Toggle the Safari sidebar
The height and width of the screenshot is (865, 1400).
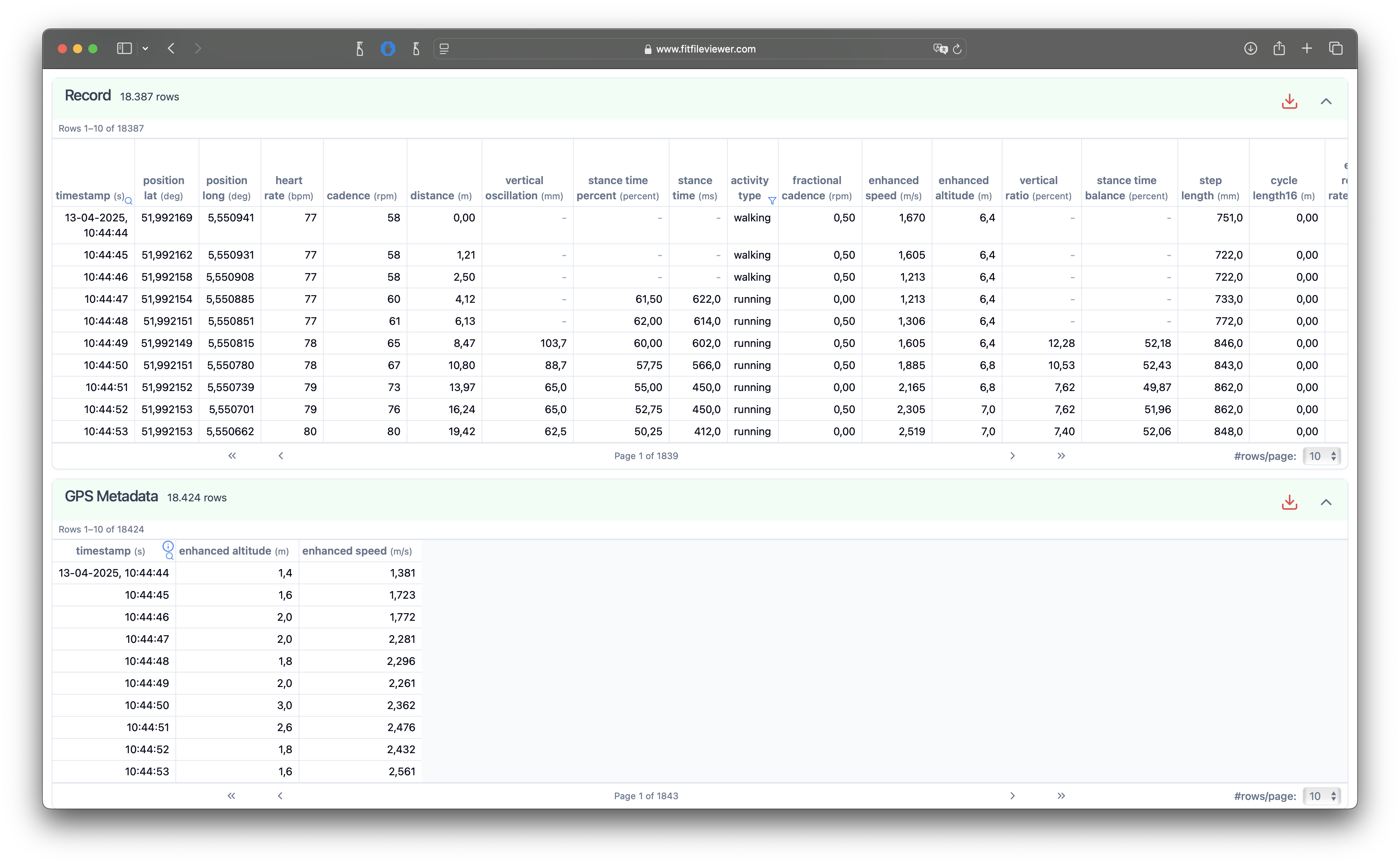pos(124,49)
